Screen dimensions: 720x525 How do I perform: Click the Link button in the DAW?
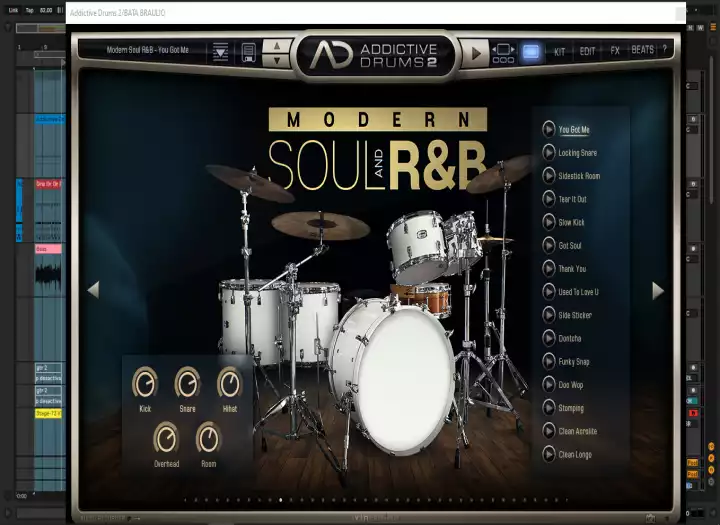pyautogui.click(x=13, y=10)
